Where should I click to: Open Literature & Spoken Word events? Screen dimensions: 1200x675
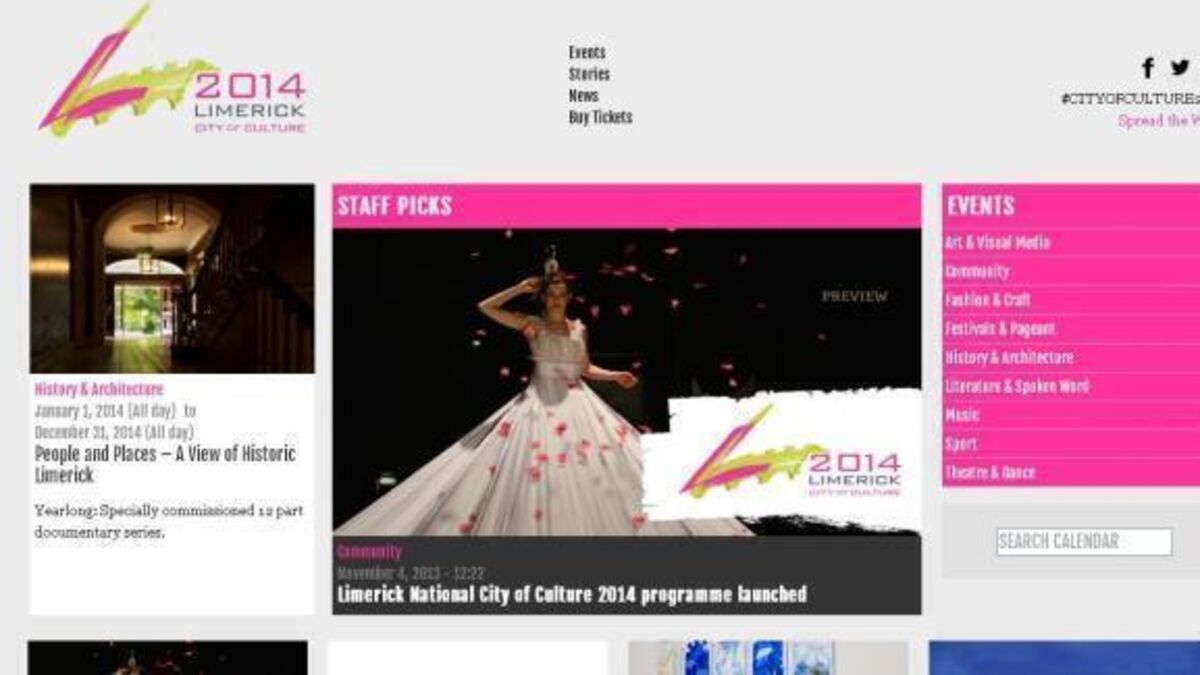[1017, 387]
